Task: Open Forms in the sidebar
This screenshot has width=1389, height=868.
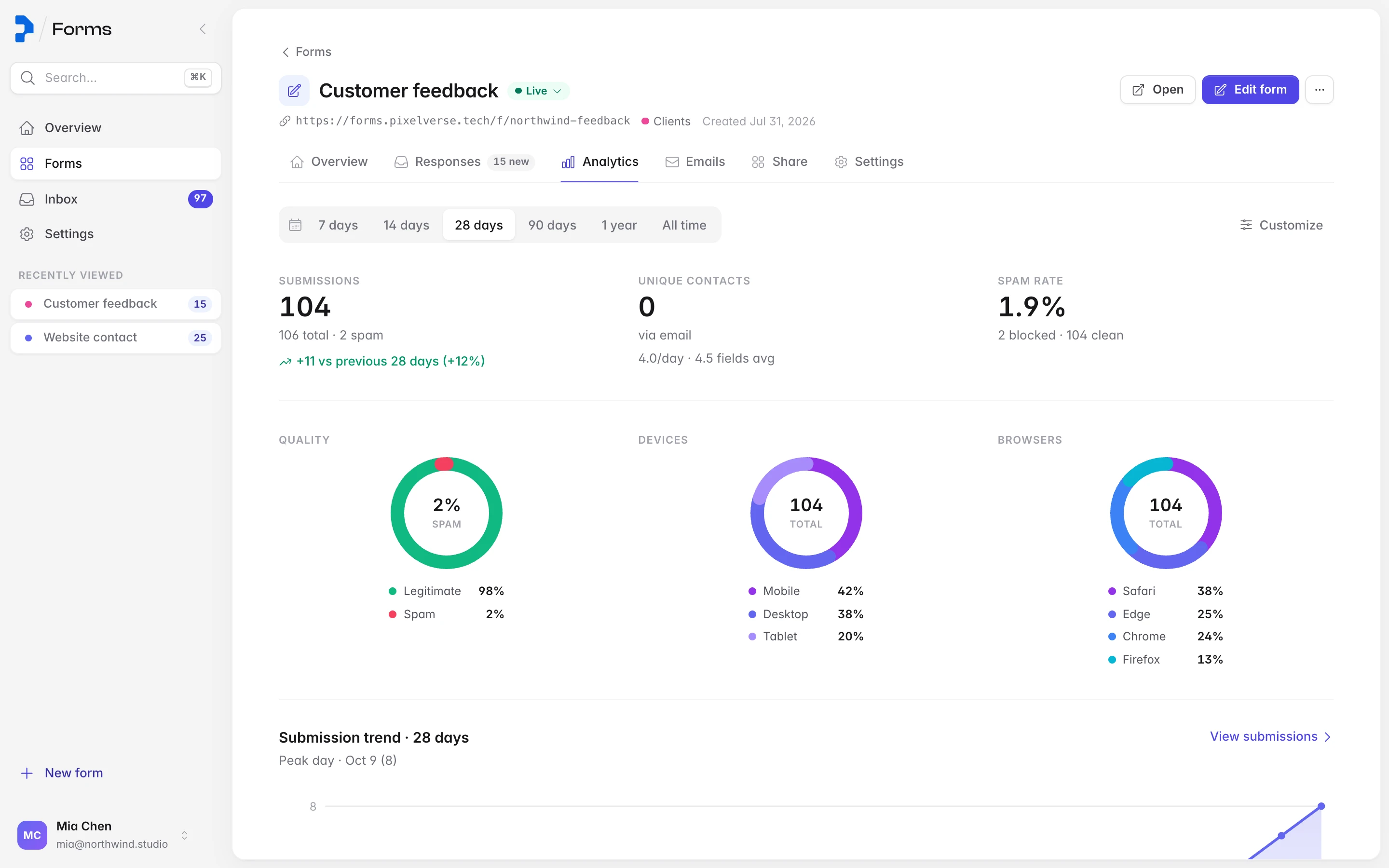Action: pyautogui.click(x=115, y=163)
